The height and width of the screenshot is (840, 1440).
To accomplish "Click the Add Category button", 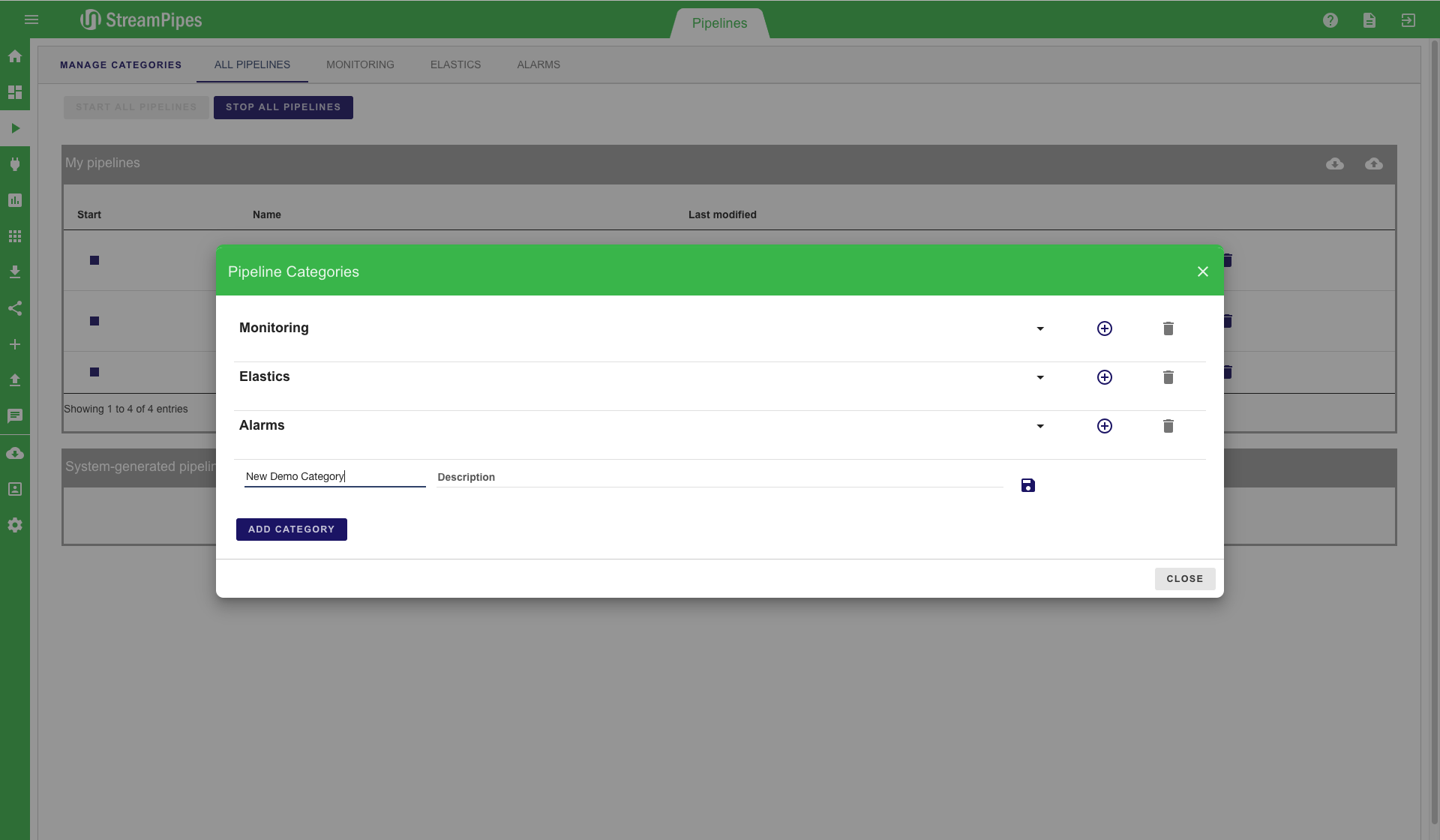I will click(291, 529).
